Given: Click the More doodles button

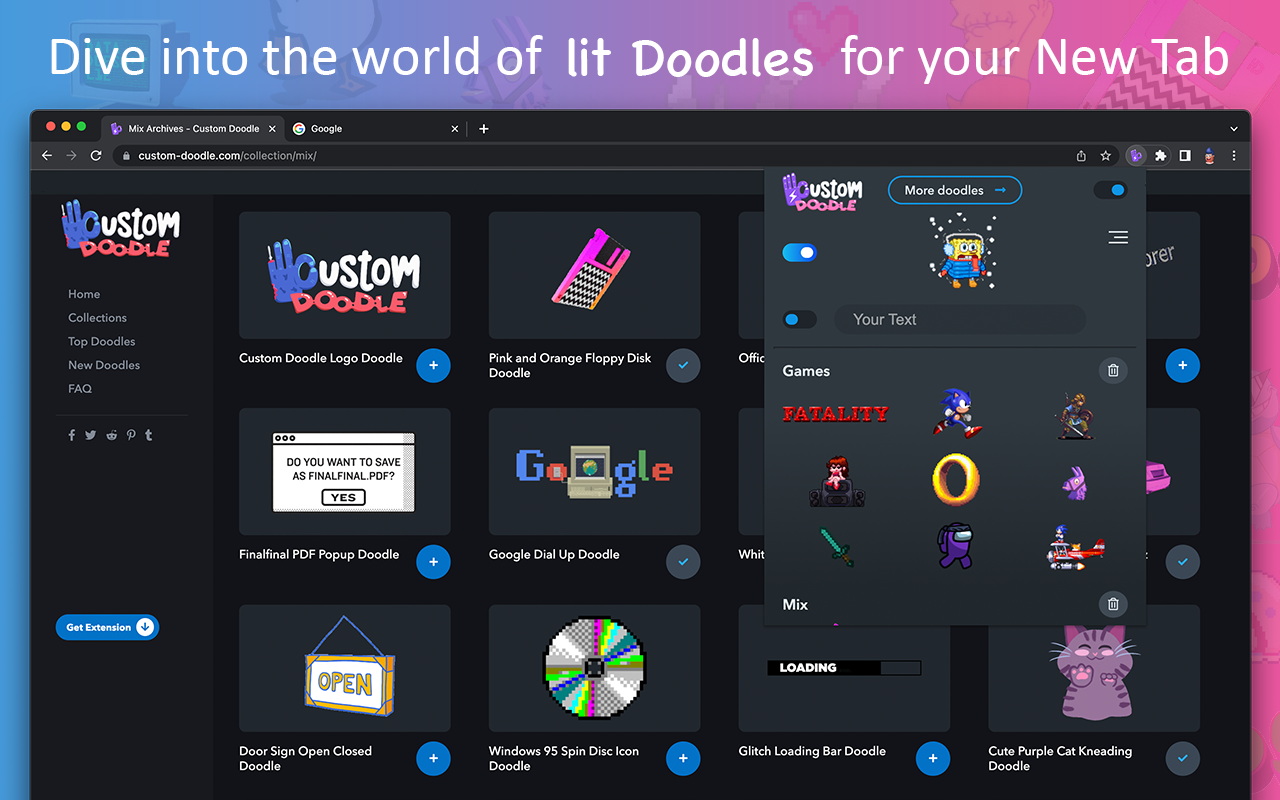Looking at the screenshot, I should tap(955, 190).
